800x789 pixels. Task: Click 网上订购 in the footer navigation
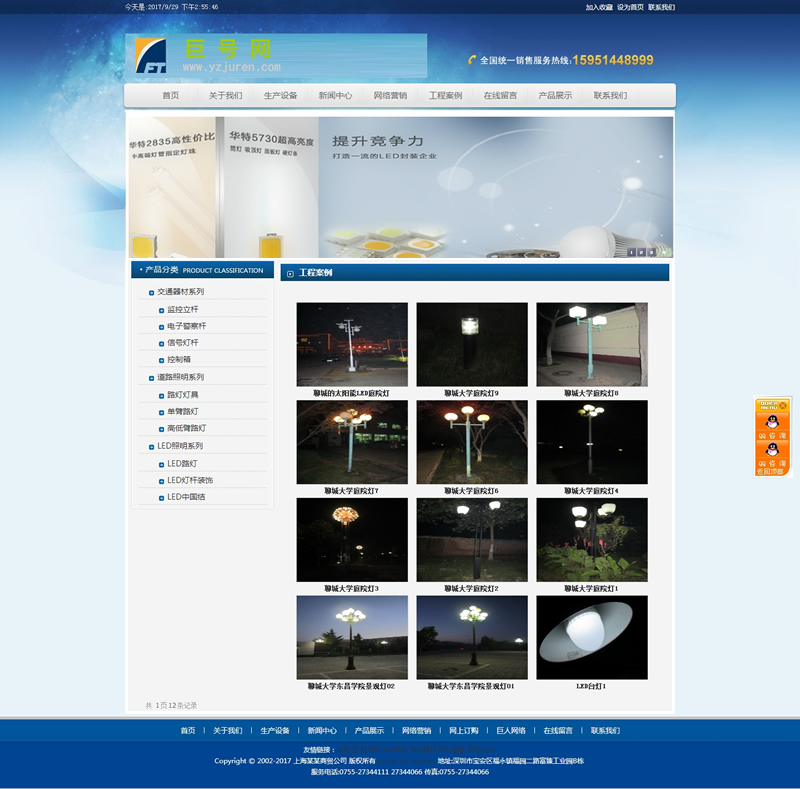pyautogui.click(x=463, y=731)
